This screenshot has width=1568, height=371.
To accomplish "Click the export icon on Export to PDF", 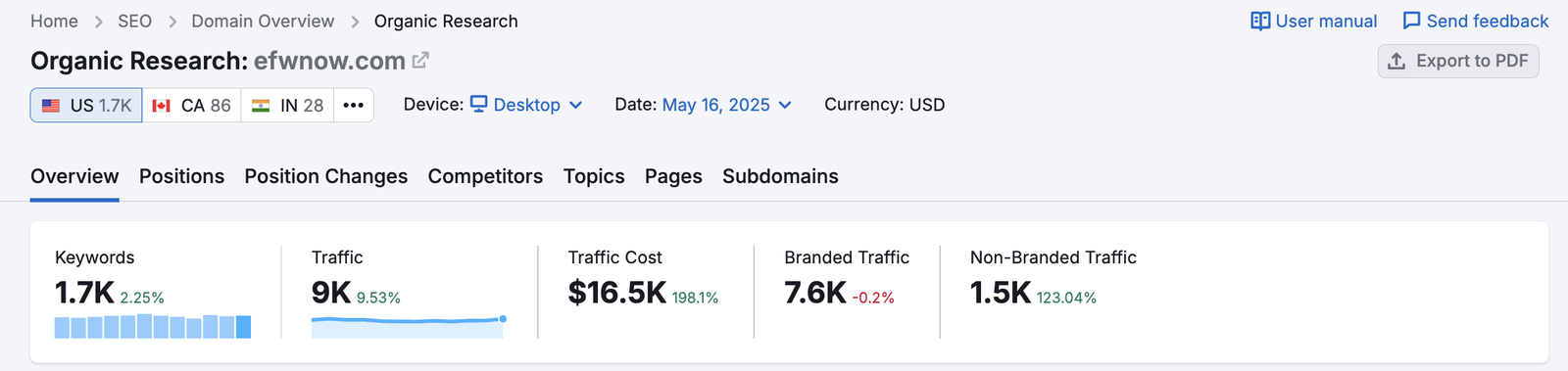I will click(1396, 61).
